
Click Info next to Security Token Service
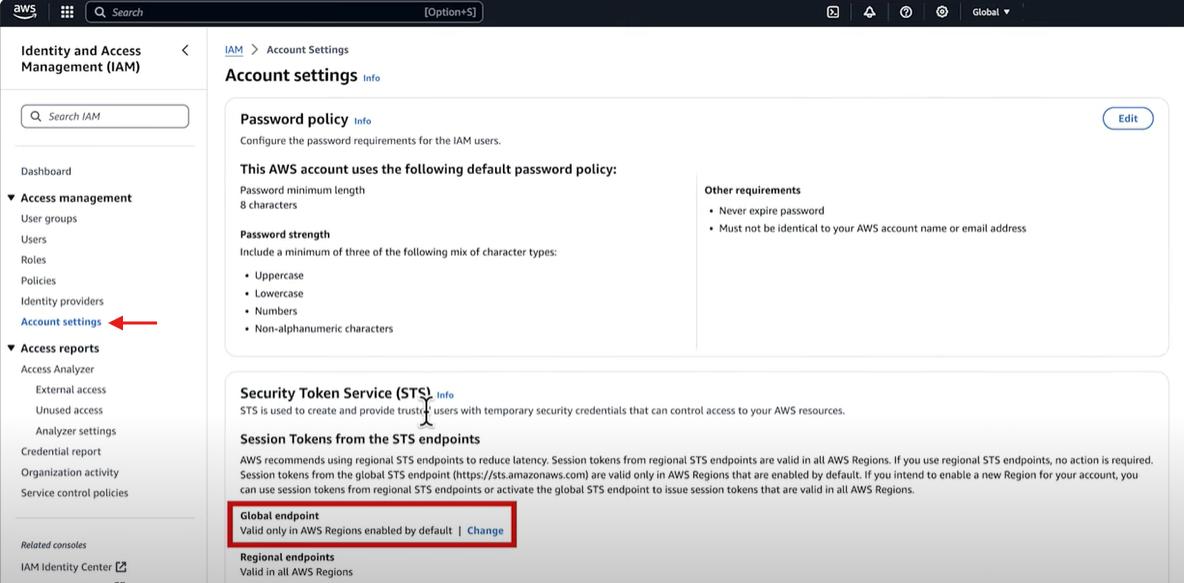[x=446, y=395]
